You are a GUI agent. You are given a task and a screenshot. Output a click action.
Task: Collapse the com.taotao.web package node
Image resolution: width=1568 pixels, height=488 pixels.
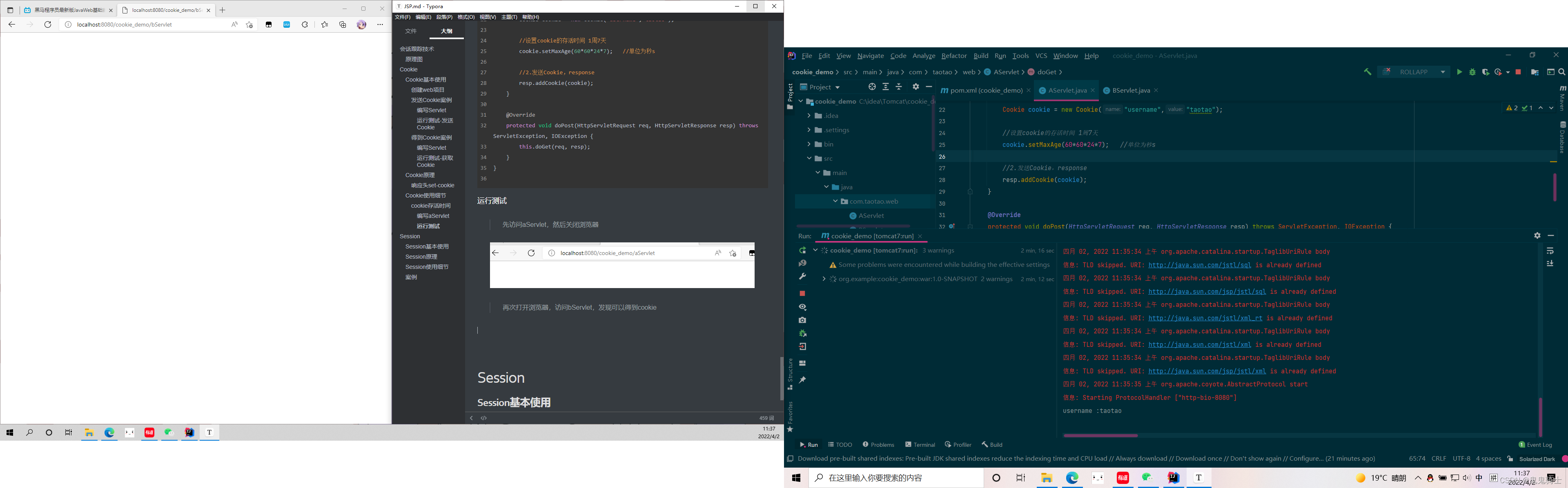point(835,201)
